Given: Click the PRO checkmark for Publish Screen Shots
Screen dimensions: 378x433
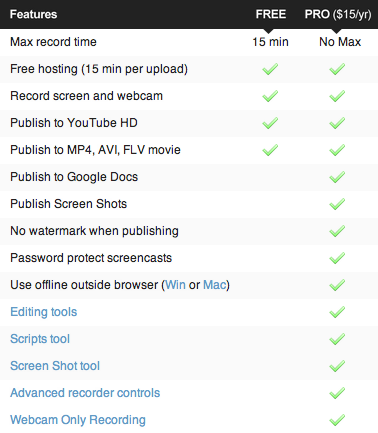Looking at the screenshot, I should coord(337,204).
